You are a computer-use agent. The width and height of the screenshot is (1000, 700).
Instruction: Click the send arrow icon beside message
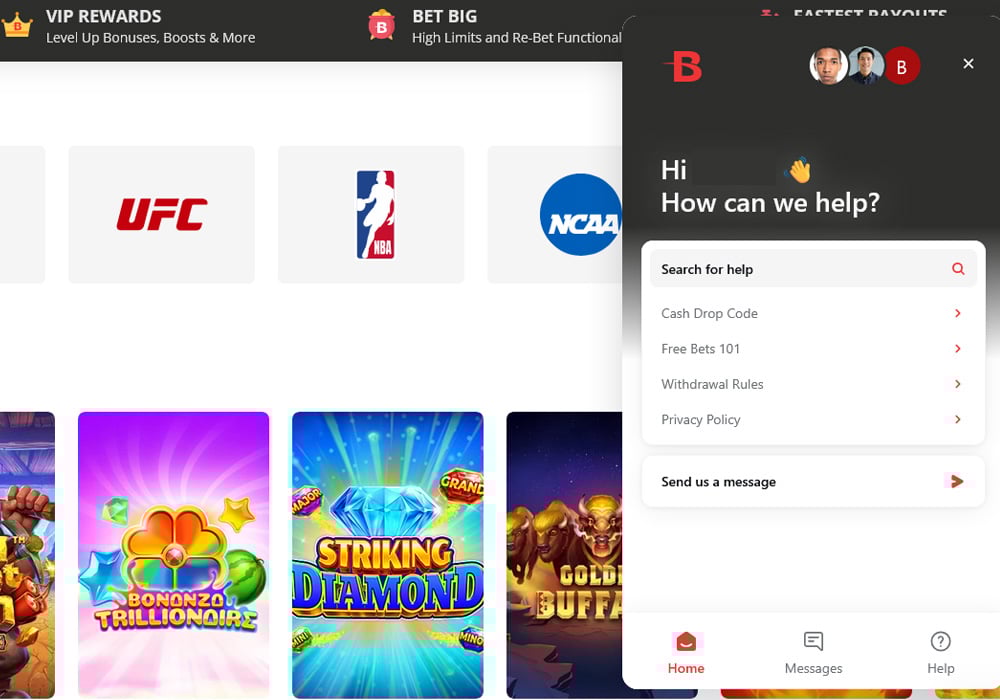(957, 482)
